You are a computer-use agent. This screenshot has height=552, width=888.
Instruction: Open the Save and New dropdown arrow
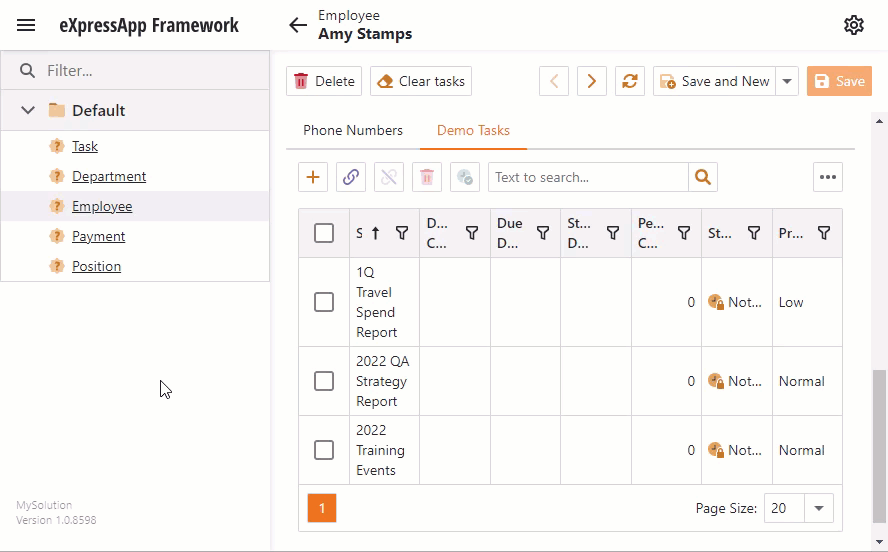click(787, 81)
